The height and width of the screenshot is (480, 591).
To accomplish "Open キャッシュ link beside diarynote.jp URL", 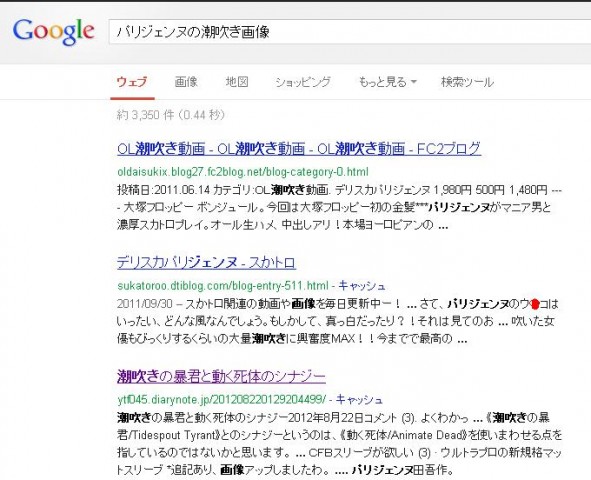I will [x=359, y=399].
